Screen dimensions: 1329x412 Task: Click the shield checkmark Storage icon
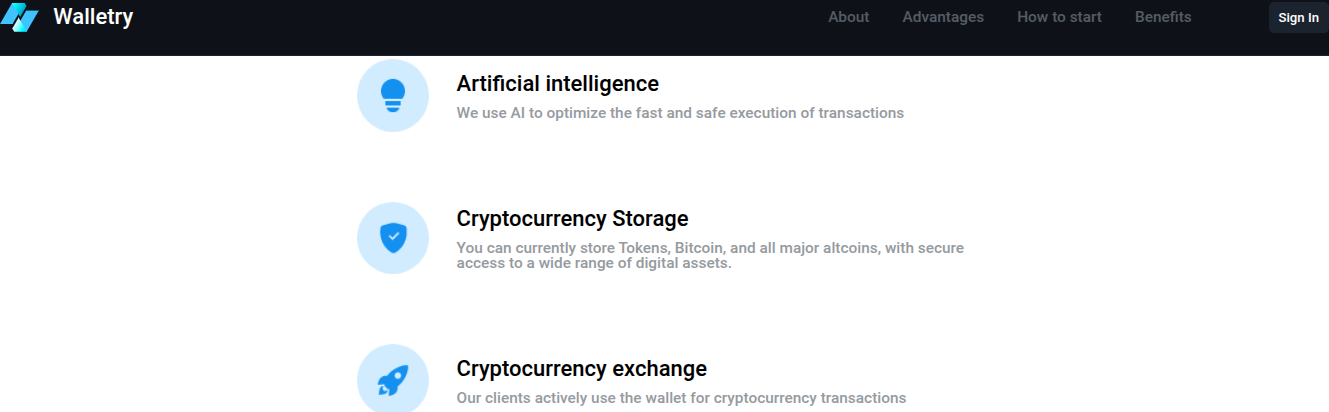point(393,238)
